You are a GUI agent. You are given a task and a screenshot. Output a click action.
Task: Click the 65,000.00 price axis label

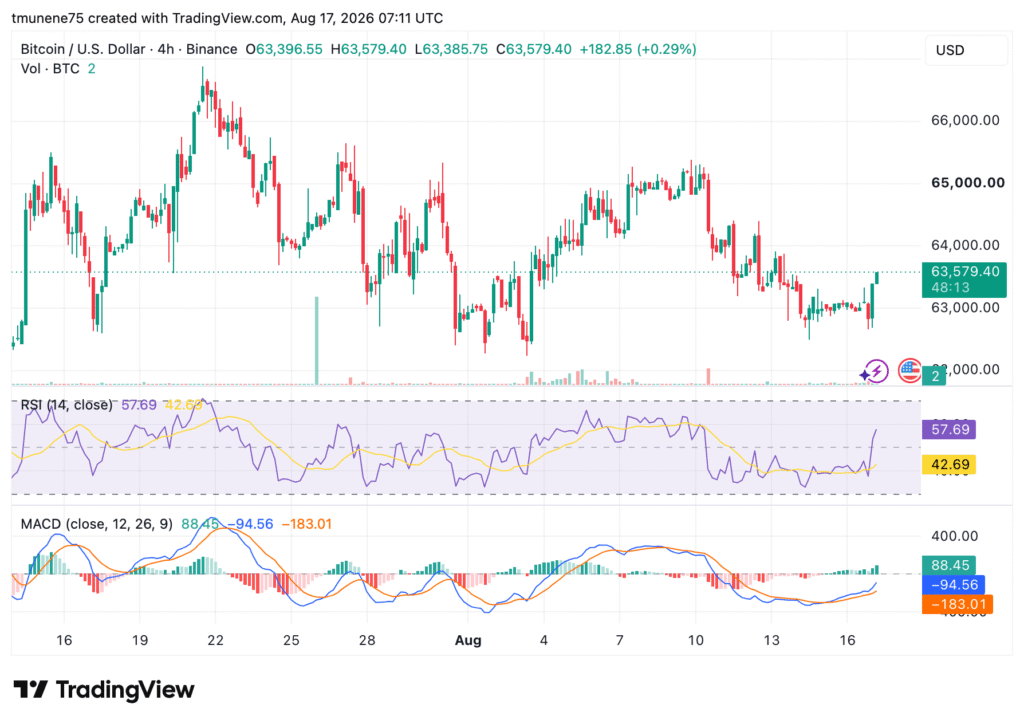(968, 183)
